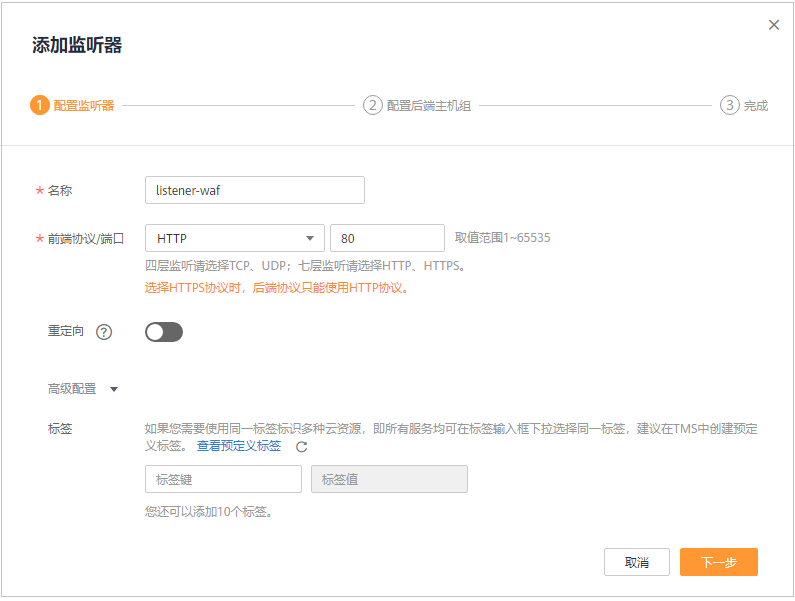Click the 标签值 input field
The image size is (795, 601).
tap(389, 479)
